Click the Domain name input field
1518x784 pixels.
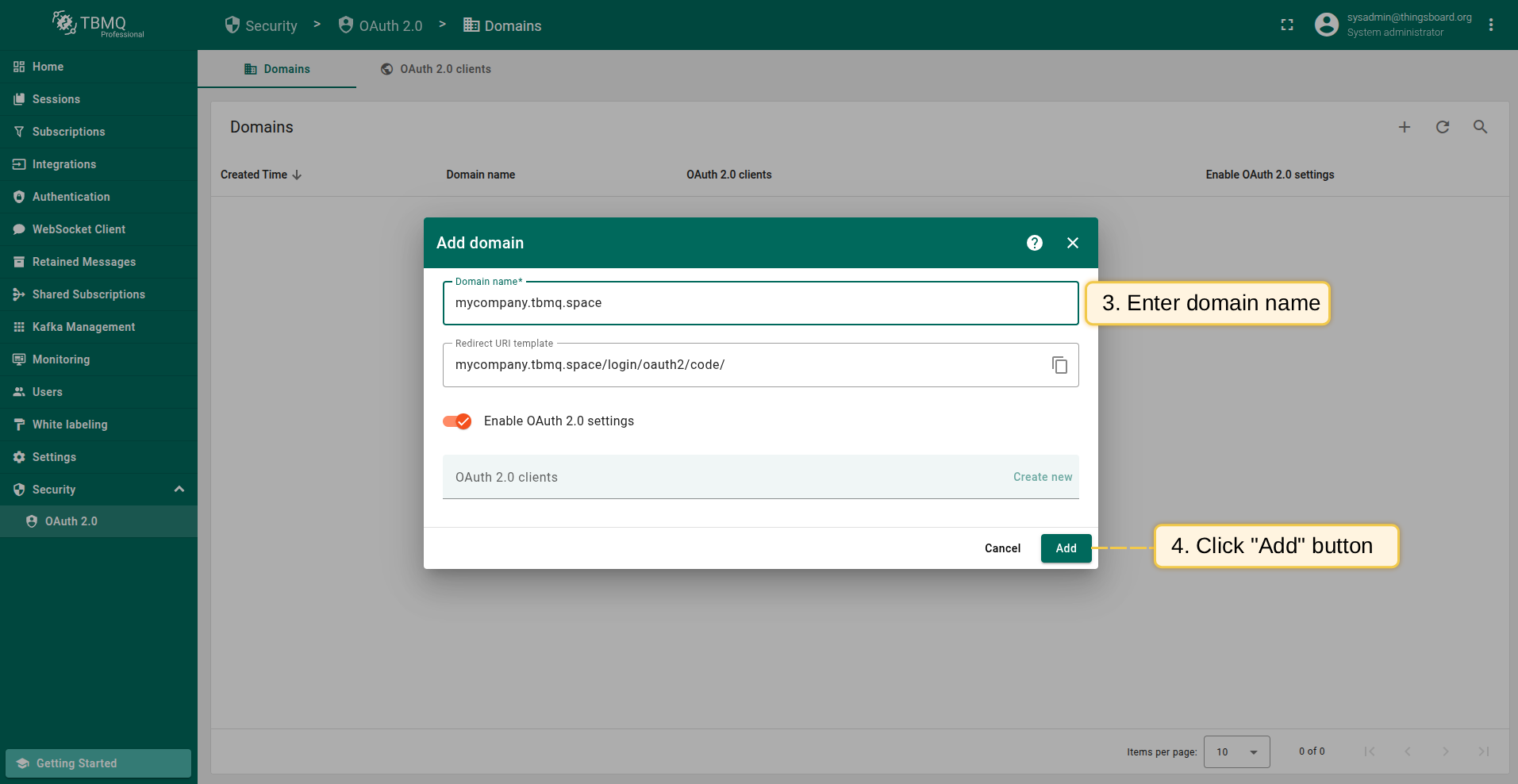click(759, 303)
